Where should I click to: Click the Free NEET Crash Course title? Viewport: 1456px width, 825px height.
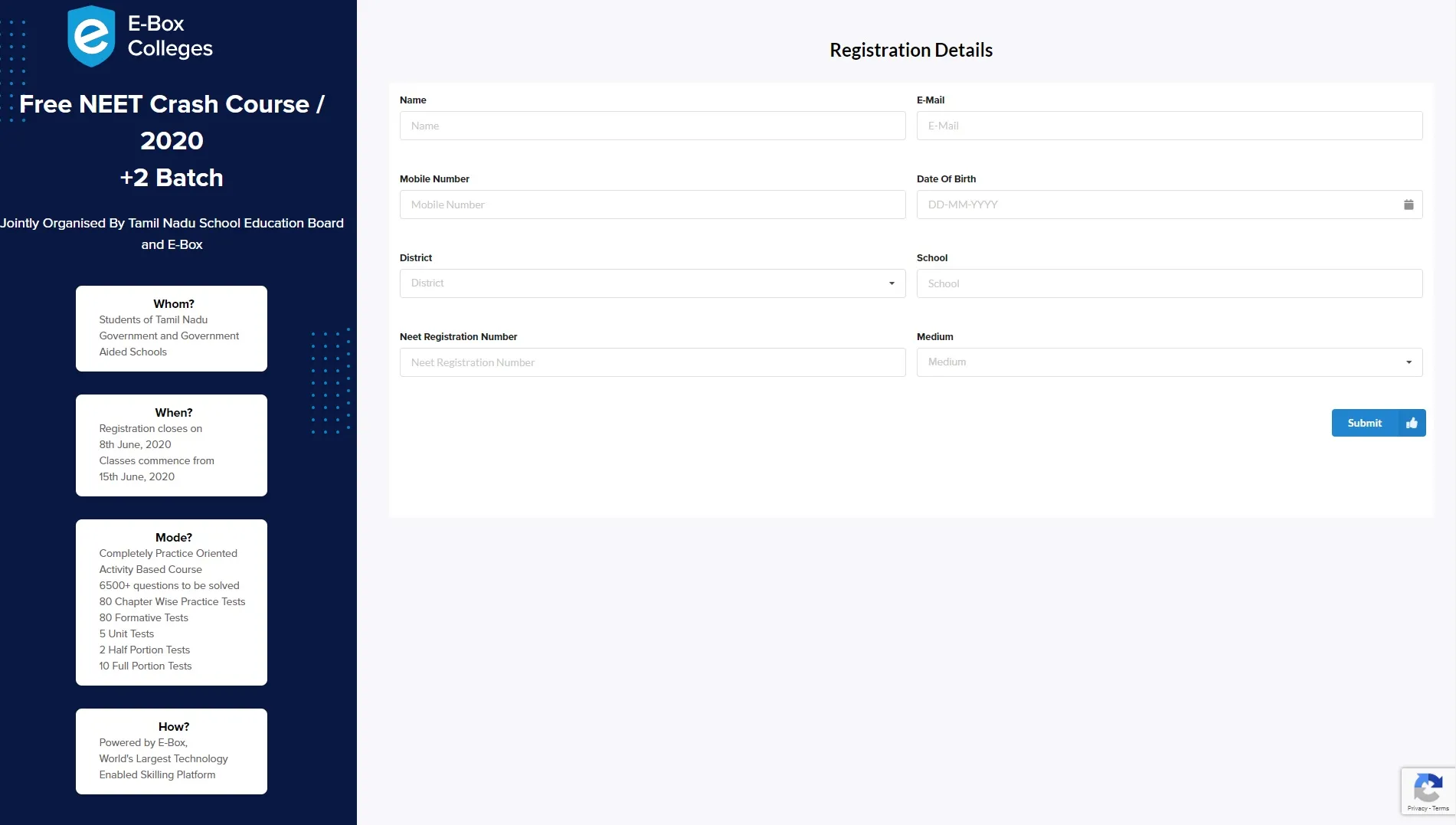[172, 122]
